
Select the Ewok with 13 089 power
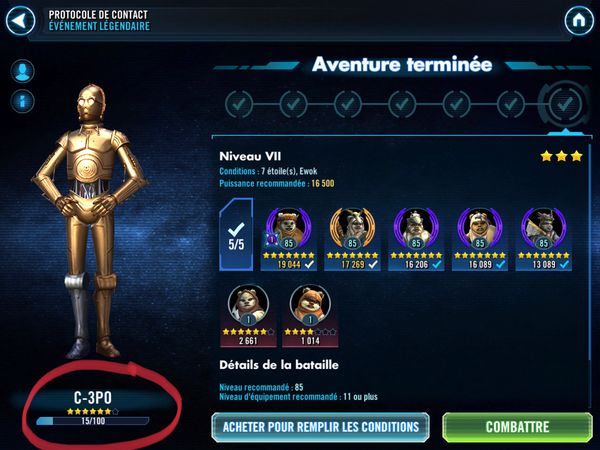pyautogui.click(x=544, y=238)
